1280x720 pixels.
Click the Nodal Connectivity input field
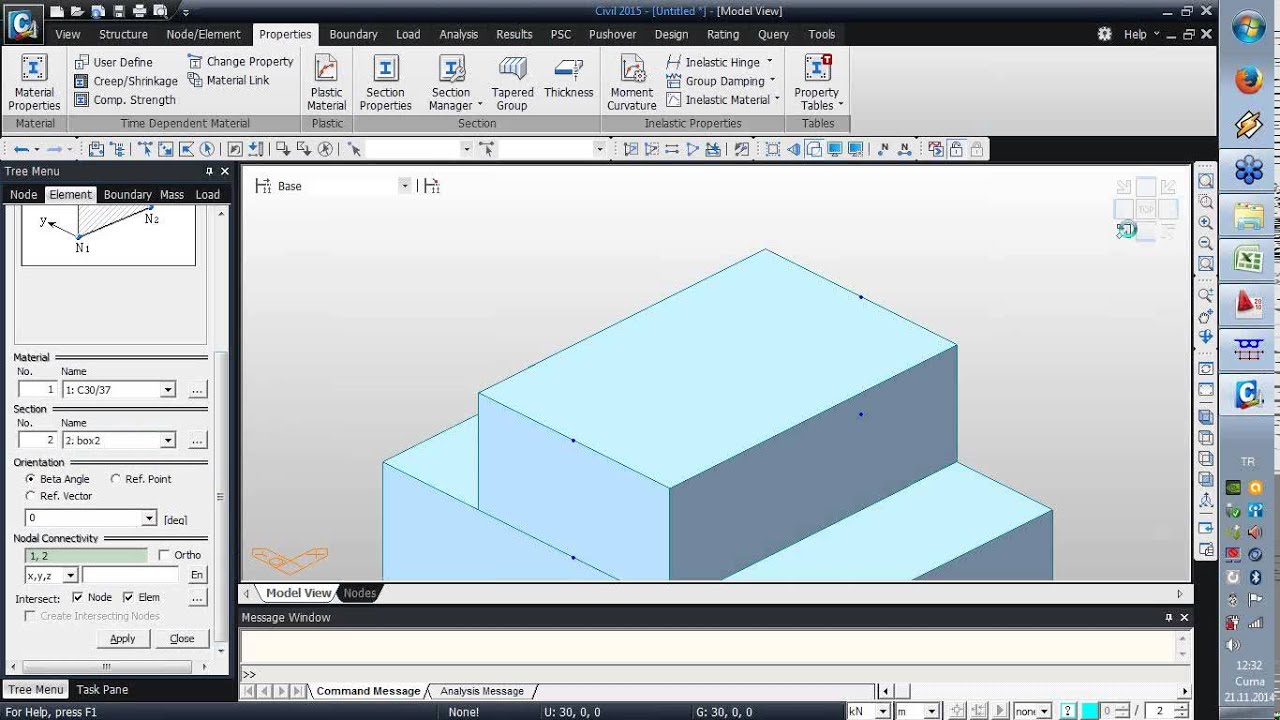click(86, 555)
